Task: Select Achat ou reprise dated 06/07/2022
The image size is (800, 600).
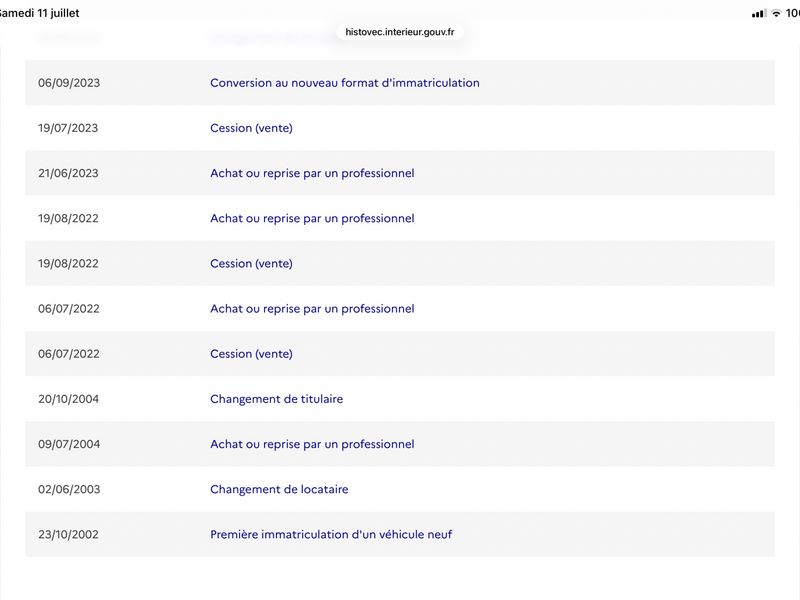Action: click(312, 309)
